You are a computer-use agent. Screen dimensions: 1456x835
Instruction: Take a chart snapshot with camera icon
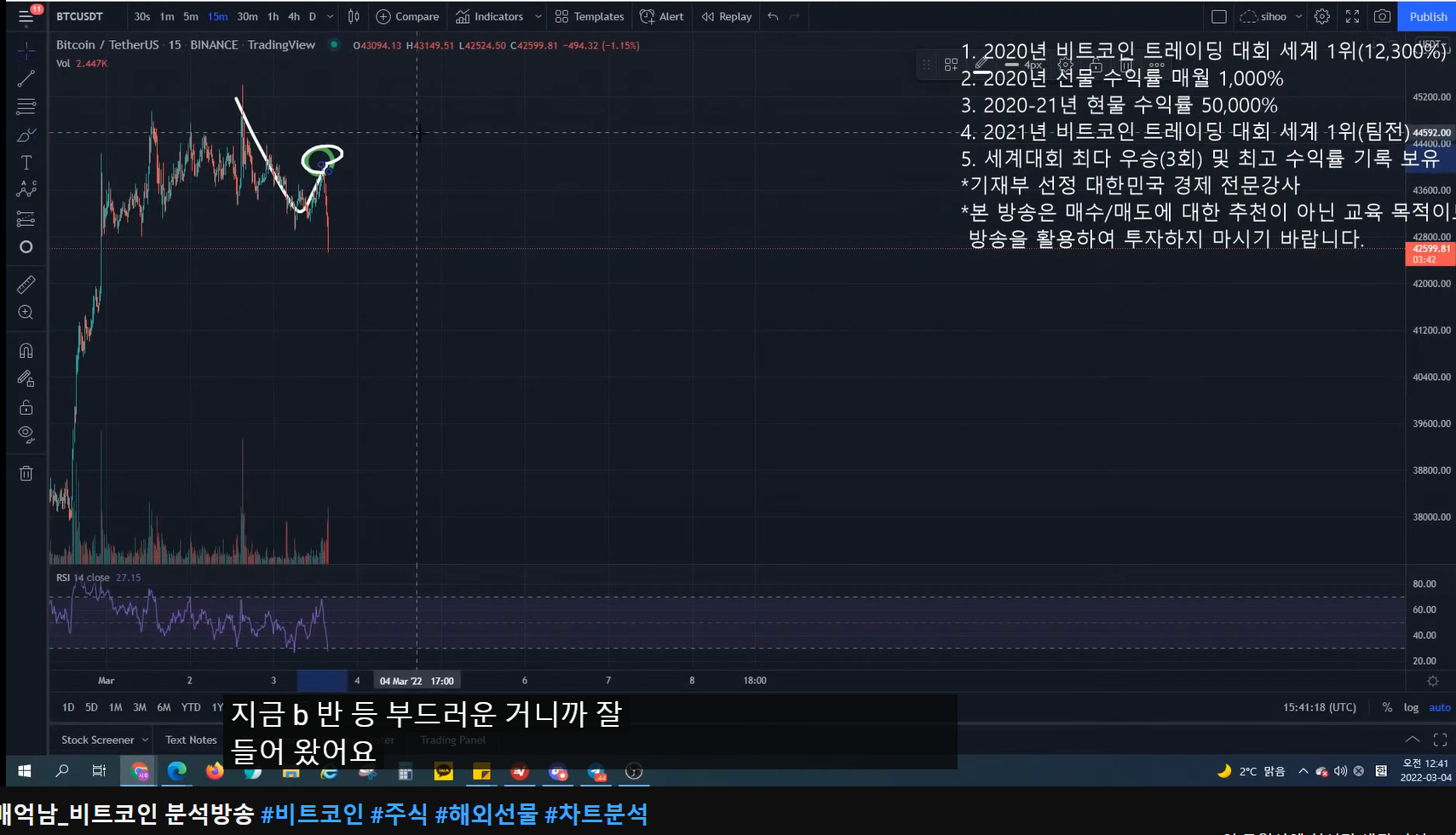coord(1383,16)
